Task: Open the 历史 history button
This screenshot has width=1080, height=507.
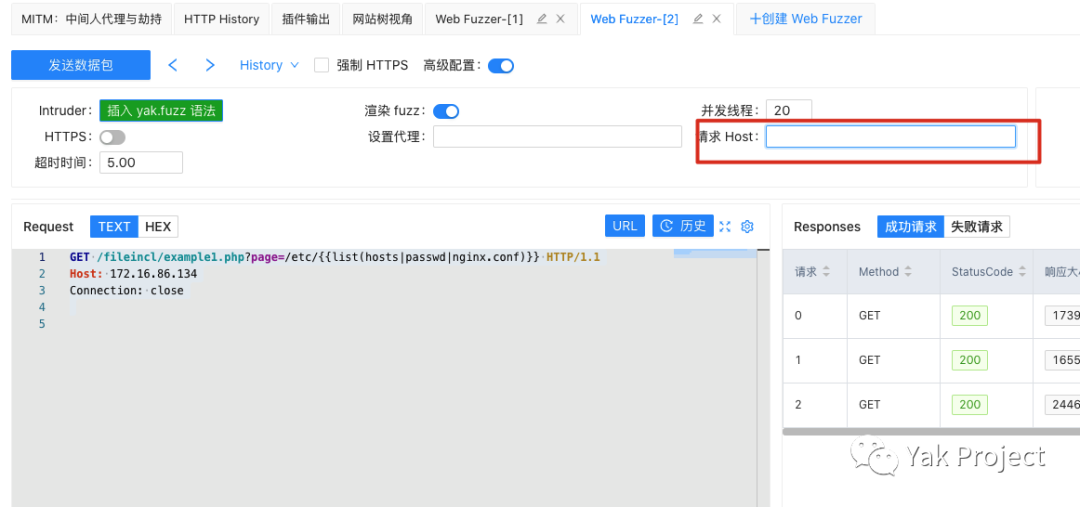Action: point(683,226)
